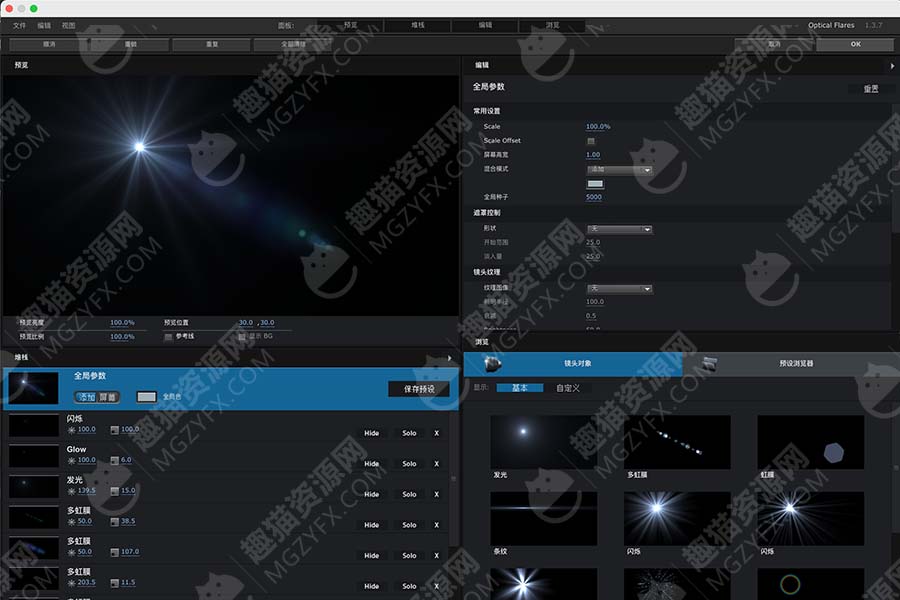The image size is (900, 600).
Task: Switch to the 预设浏览器 tab
Action: point(791,363)
